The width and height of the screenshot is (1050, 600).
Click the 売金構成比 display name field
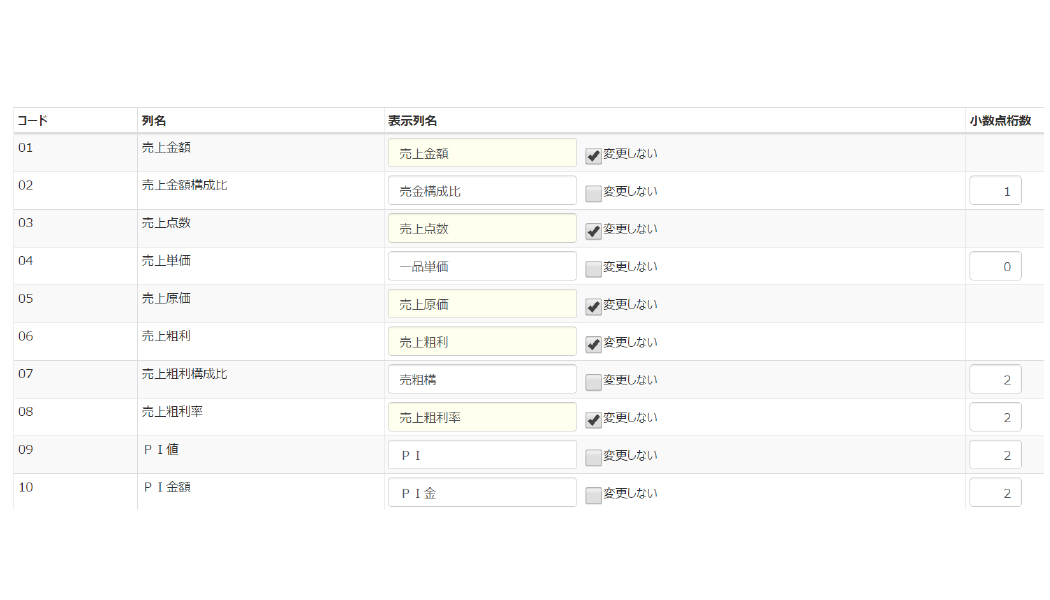(482, 191)
